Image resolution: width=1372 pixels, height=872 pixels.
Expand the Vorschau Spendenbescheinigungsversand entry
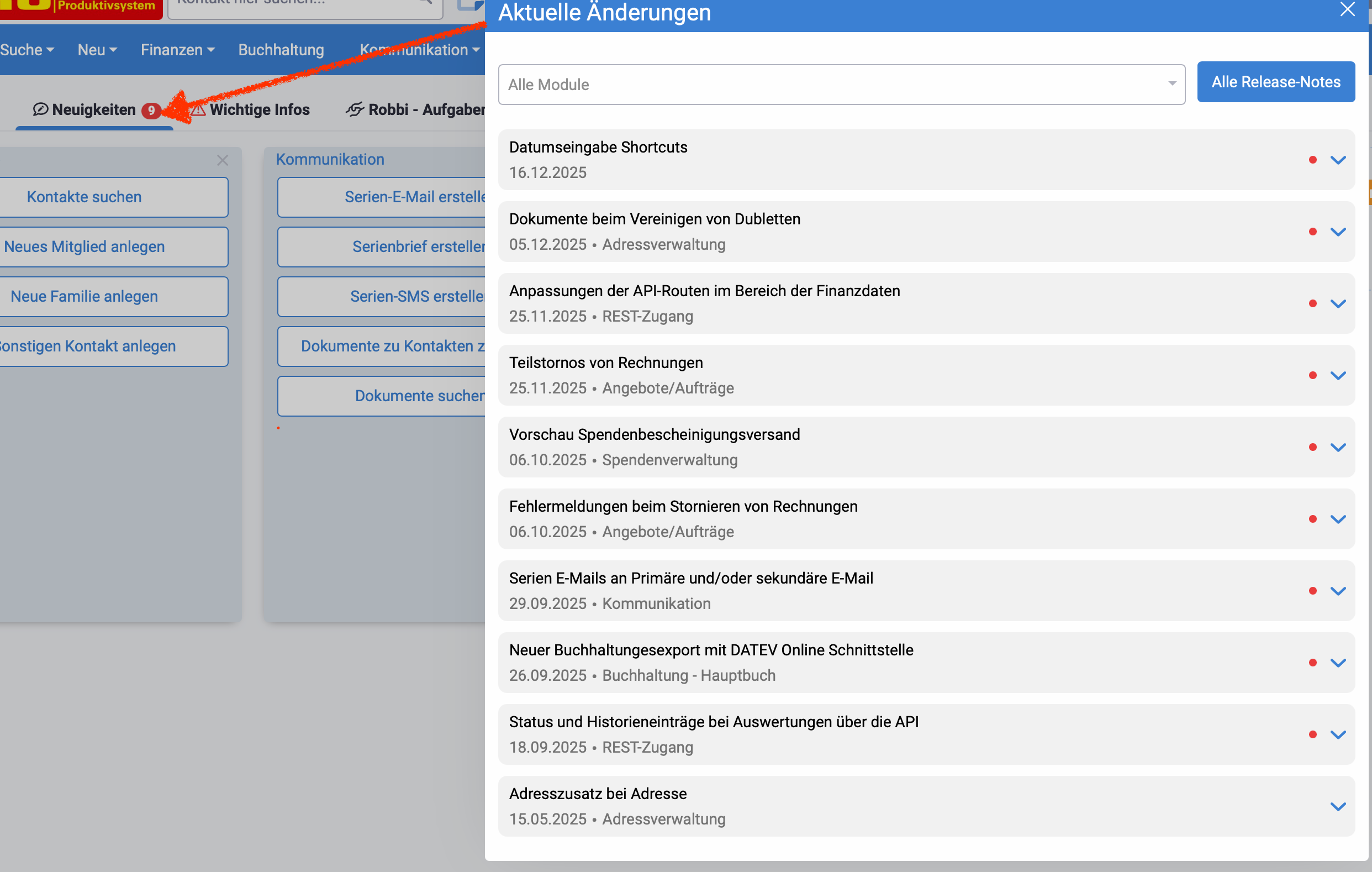pyautogui.click(x=1337, y=448)
